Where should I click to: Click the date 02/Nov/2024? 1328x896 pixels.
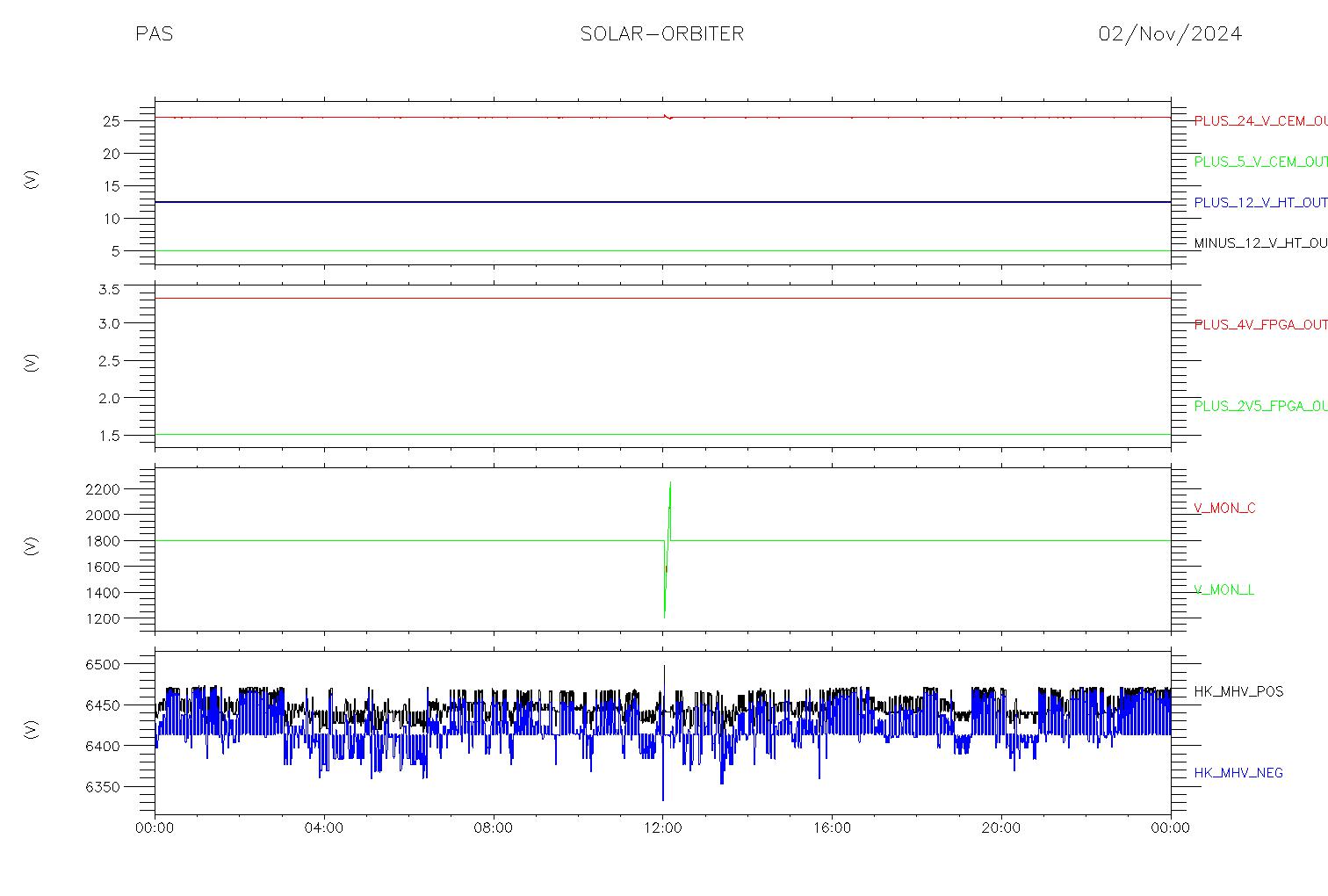[1170, 34]
